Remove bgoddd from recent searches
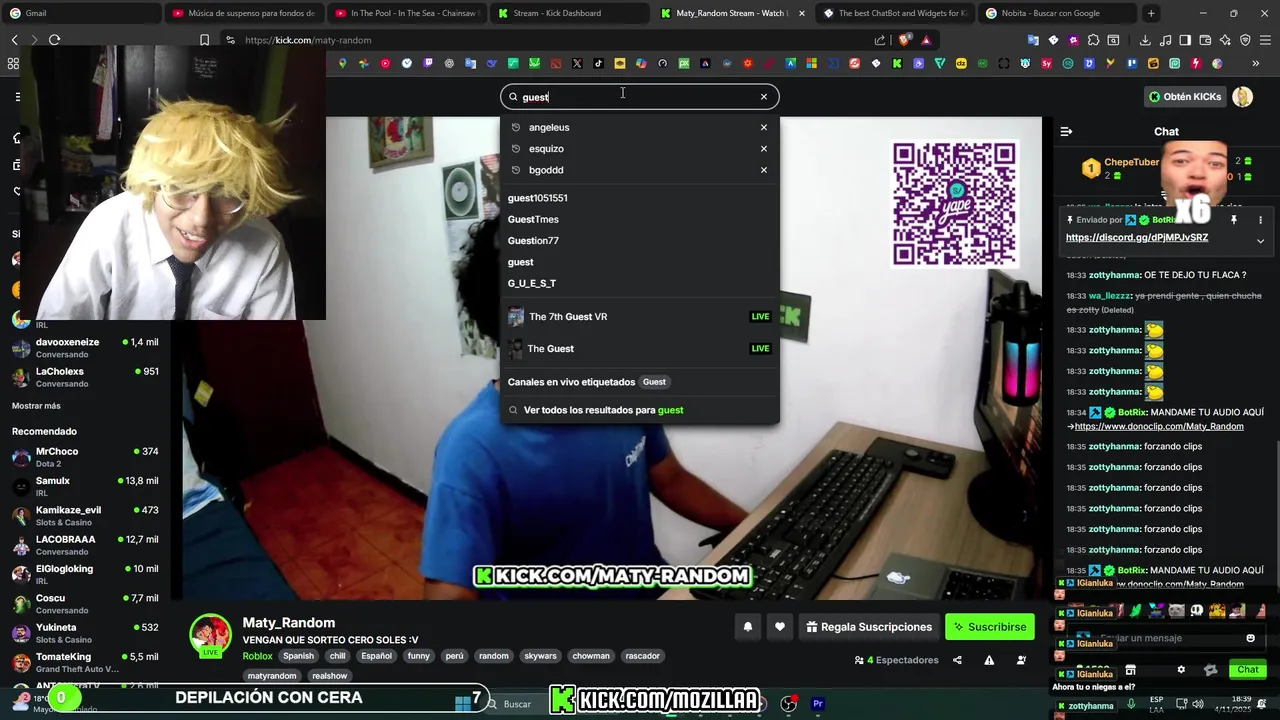This screenshot has width=1280, height=720. click(764, 170)
